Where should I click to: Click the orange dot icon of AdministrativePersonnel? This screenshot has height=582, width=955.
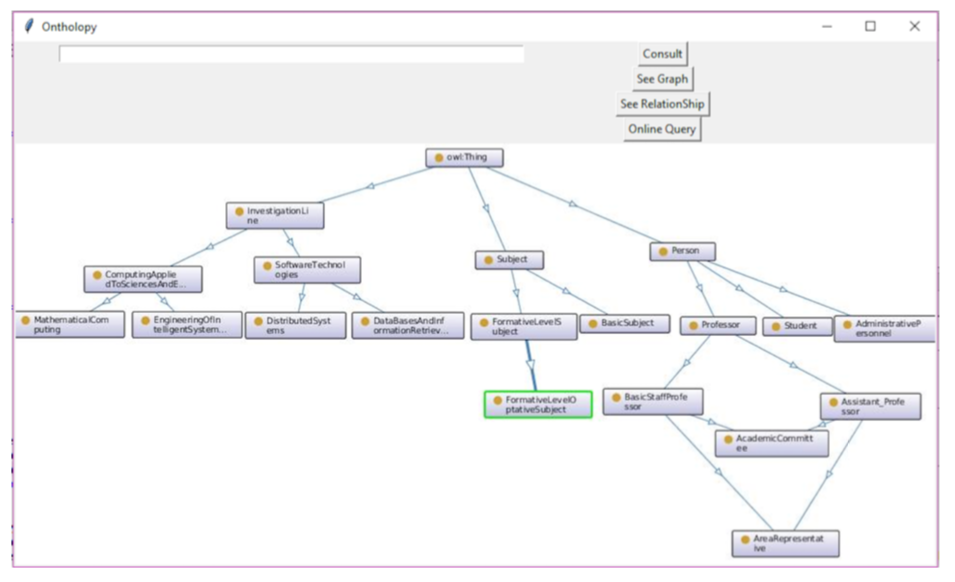[847, 324]
